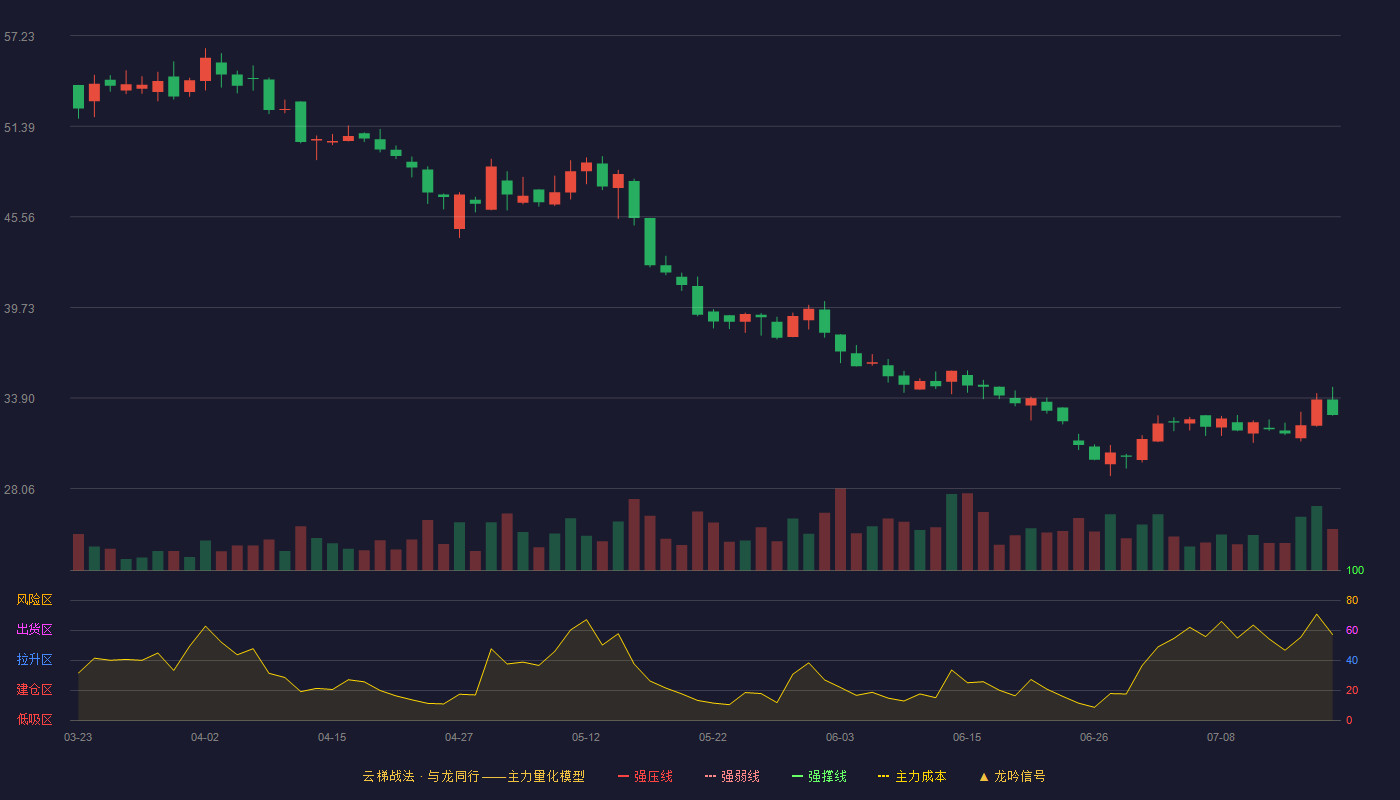Select the 拉升区 zone label
The image size is (1400, 800).
coord(34,660)
